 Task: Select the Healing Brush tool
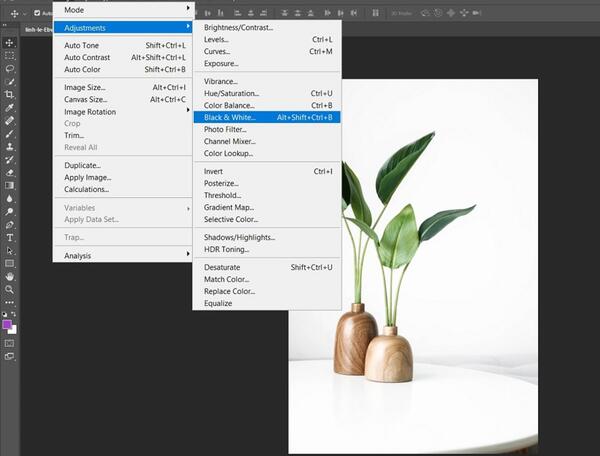point(10,121)
